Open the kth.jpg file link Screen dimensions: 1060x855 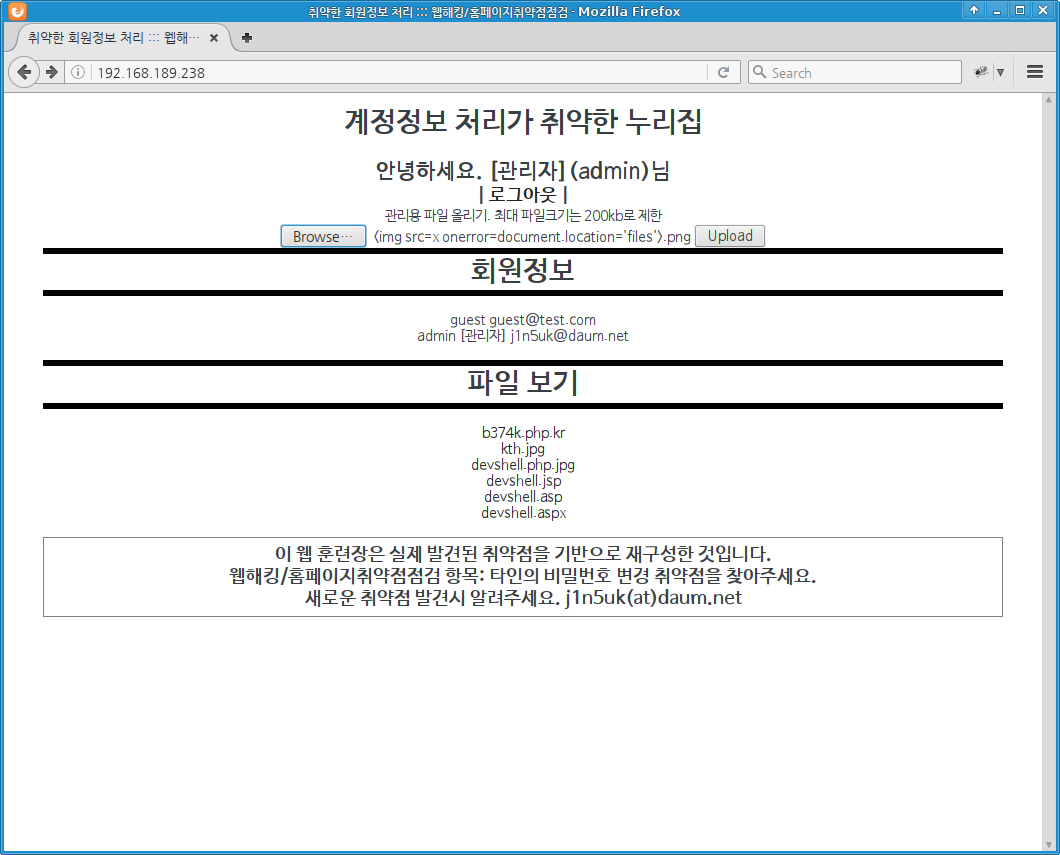click(x=523, y=449)
